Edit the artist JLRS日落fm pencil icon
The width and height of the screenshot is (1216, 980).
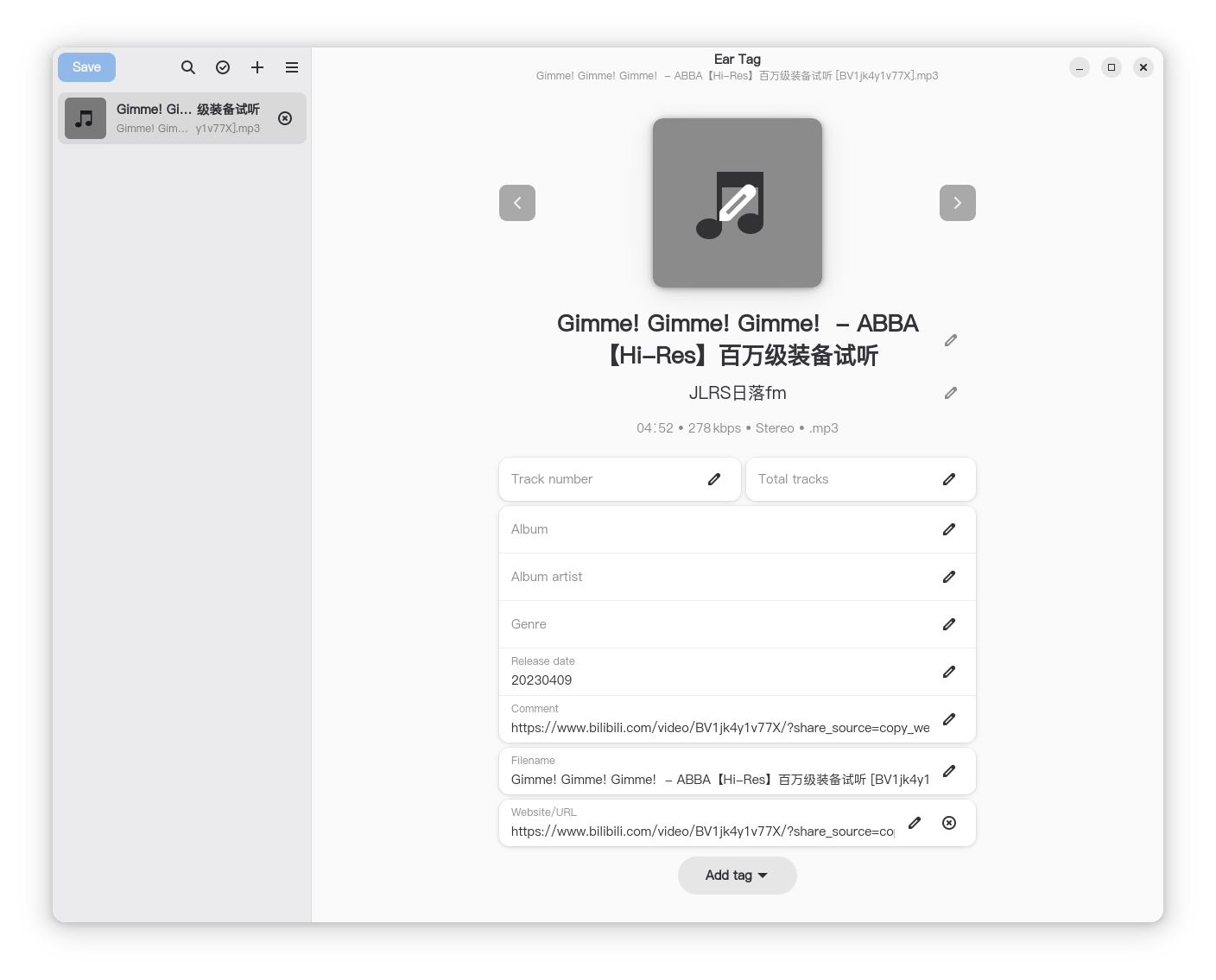(951, 393)
